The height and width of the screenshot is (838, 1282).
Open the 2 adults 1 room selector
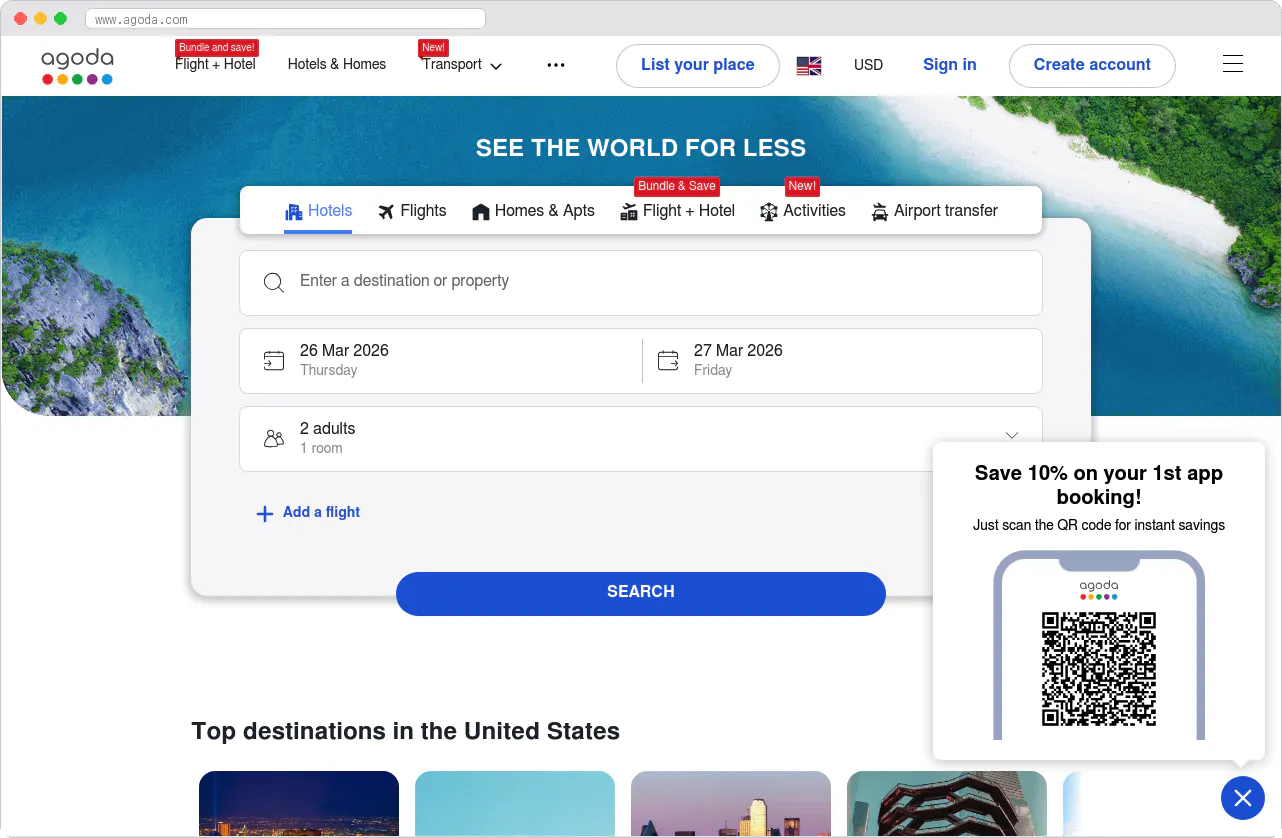click(641, 439)
